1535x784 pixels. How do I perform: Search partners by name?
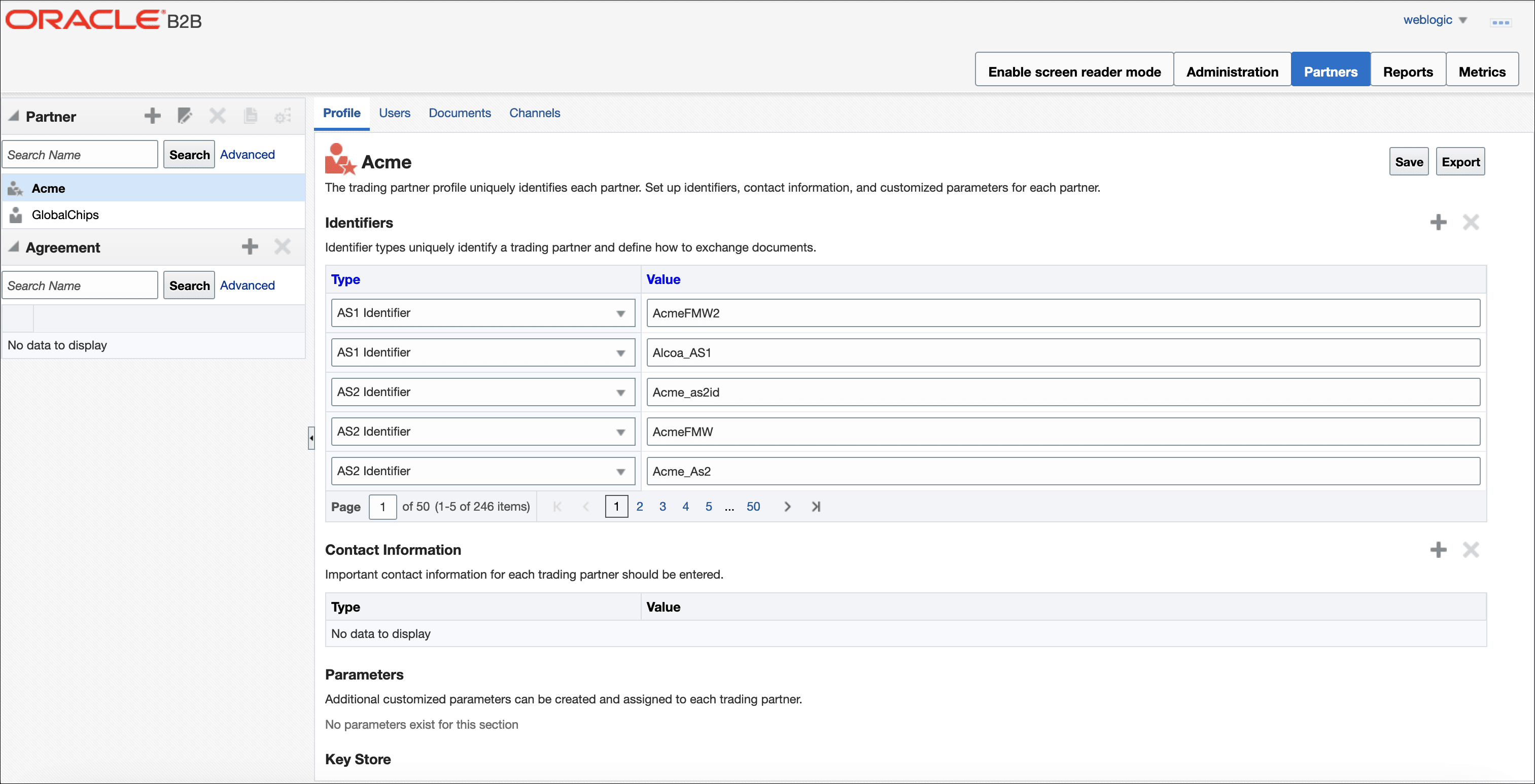point(189,154)
